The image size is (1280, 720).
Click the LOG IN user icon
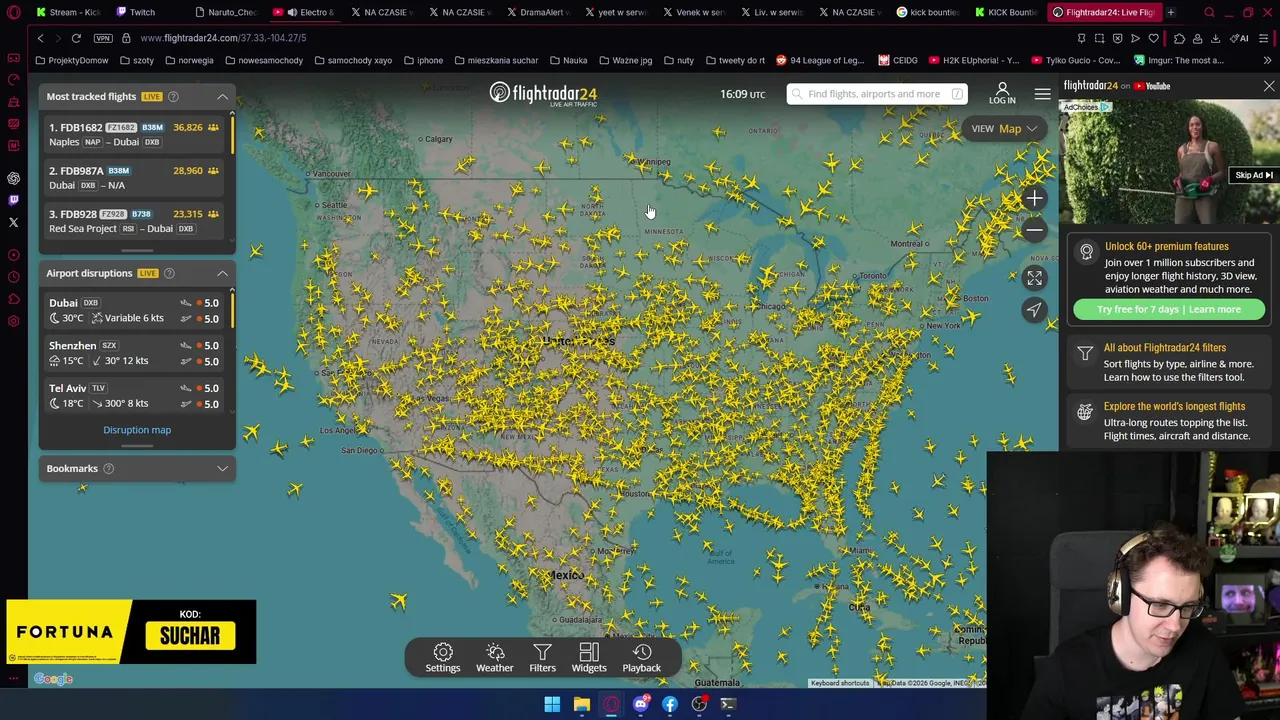(x=1002, y=94)
